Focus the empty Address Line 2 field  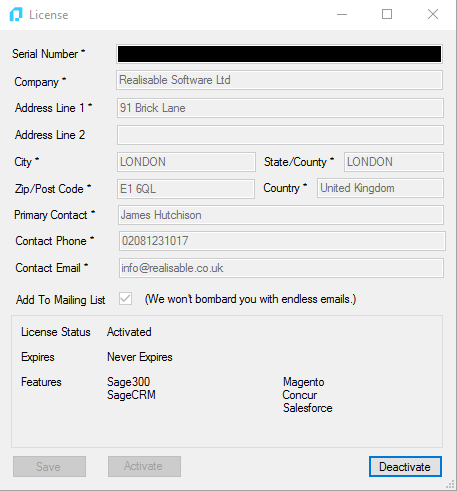coord(280,135)
